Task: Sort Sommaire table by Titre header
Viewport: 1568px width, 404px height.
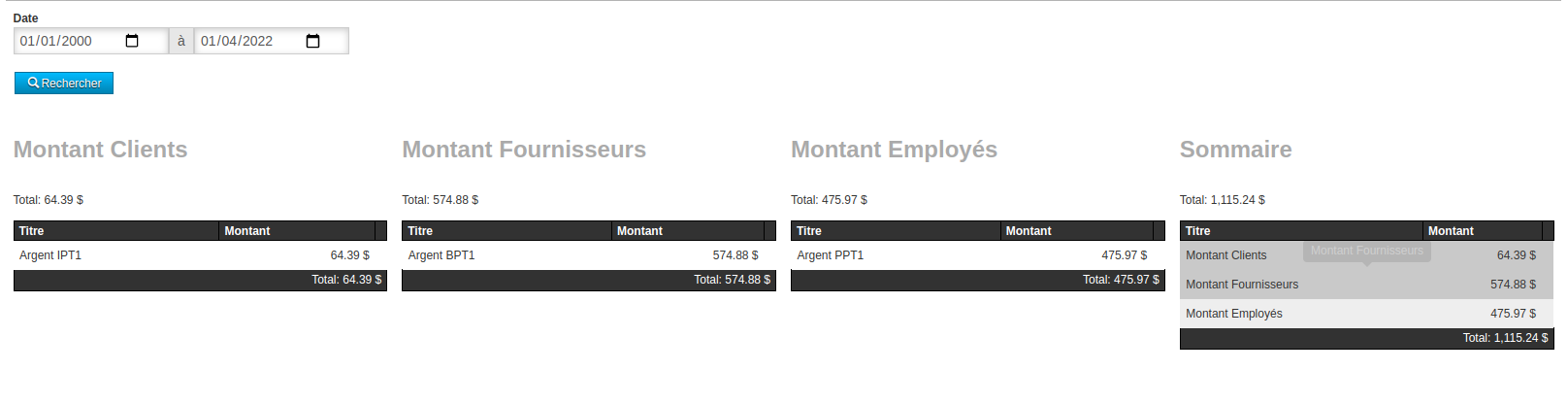Action: tap(1301, 231)
